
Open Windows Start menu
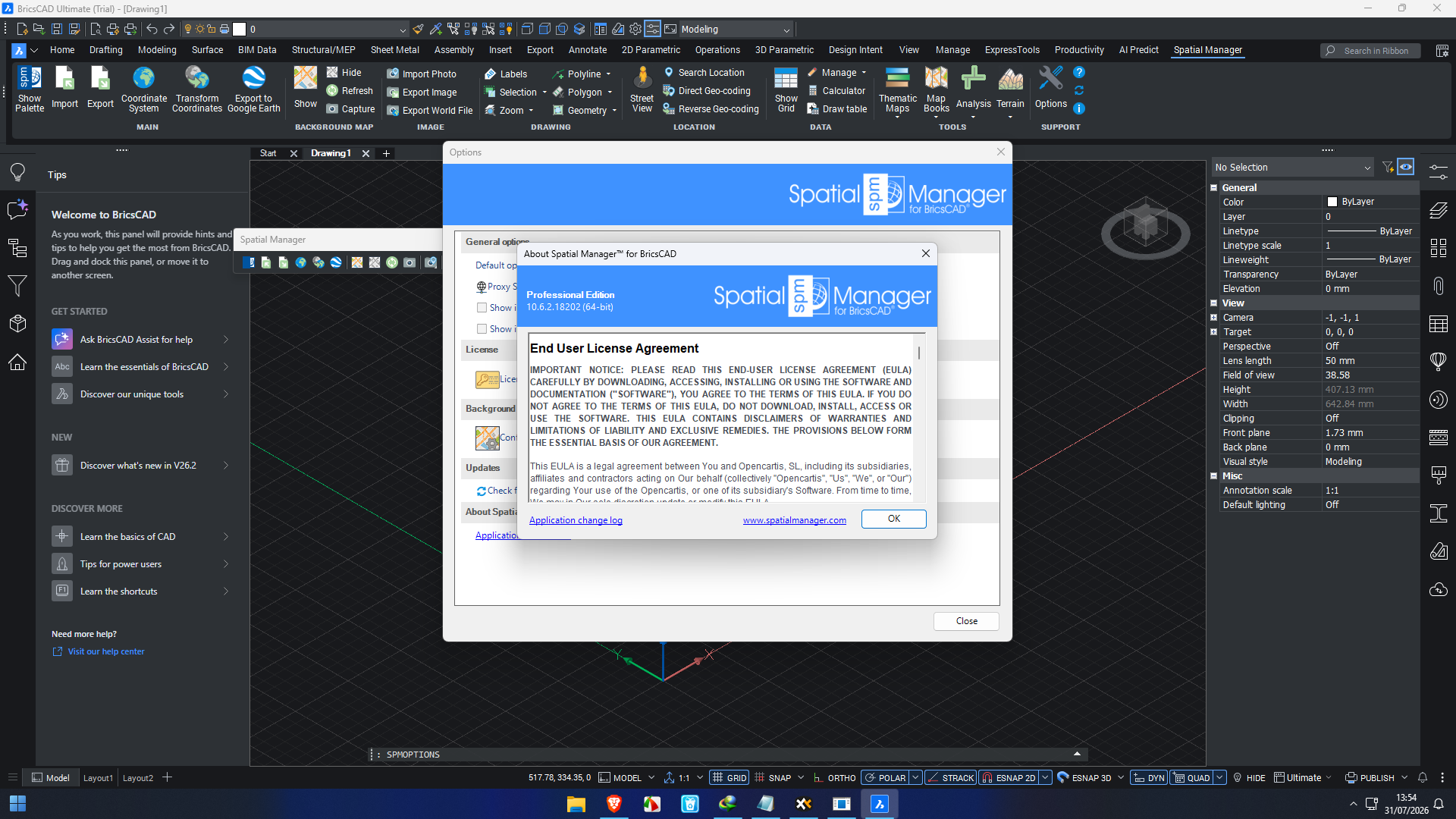[x=17, y=804]
